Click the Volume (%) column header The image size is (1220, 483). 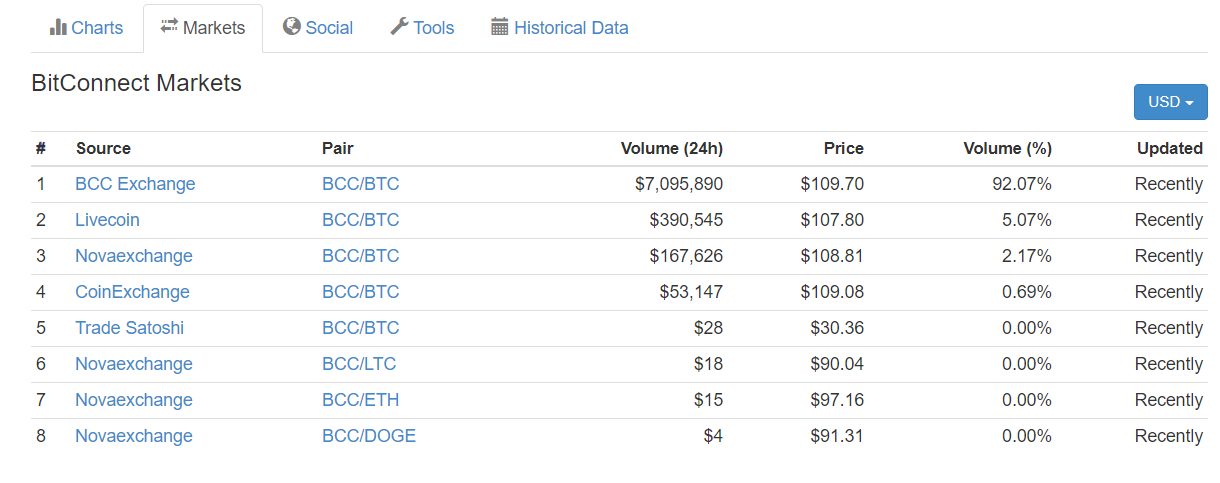click(1007, 148)
